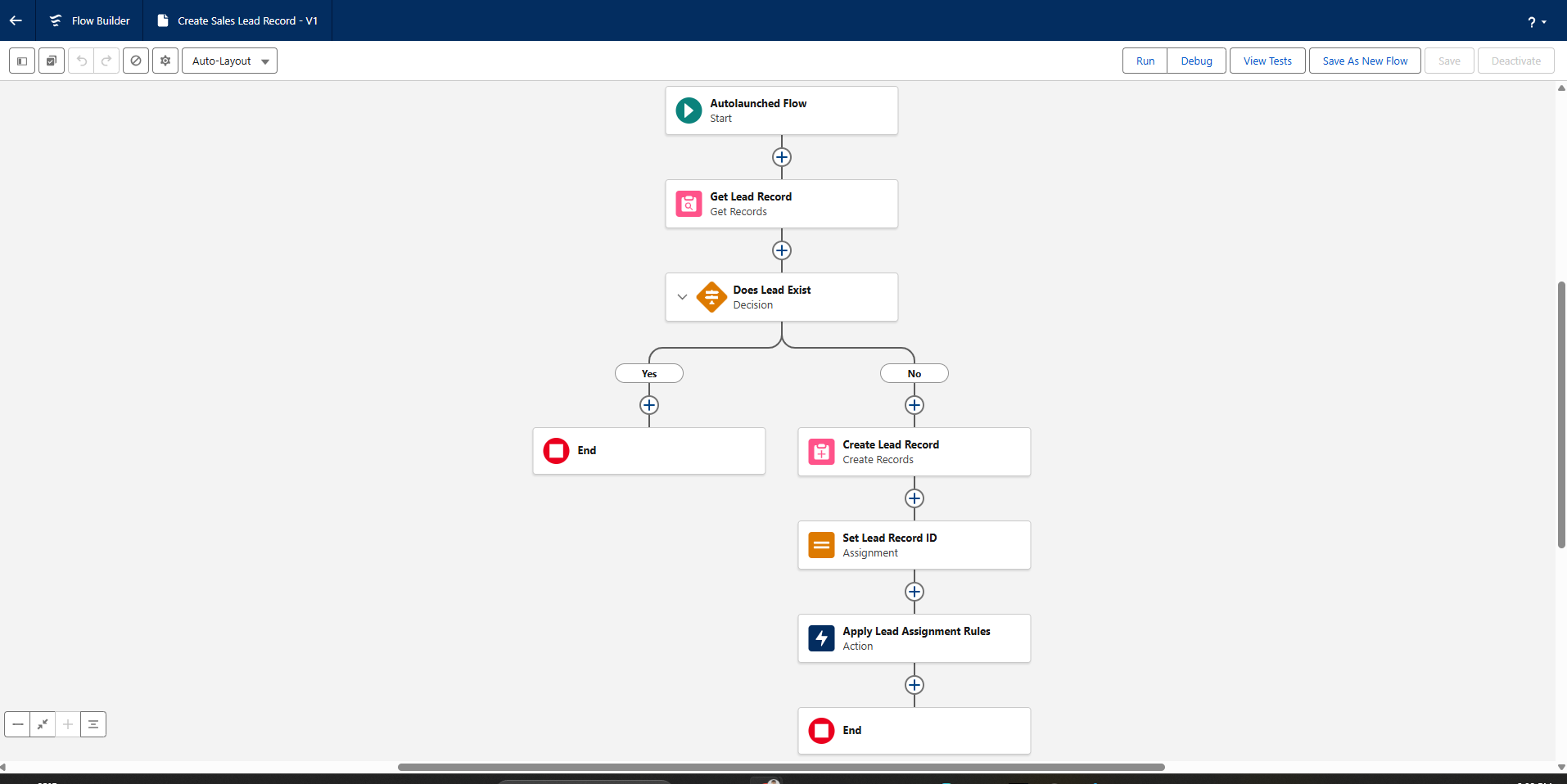Click Apply Lead Assignment Rules title text

pos(916,631)
